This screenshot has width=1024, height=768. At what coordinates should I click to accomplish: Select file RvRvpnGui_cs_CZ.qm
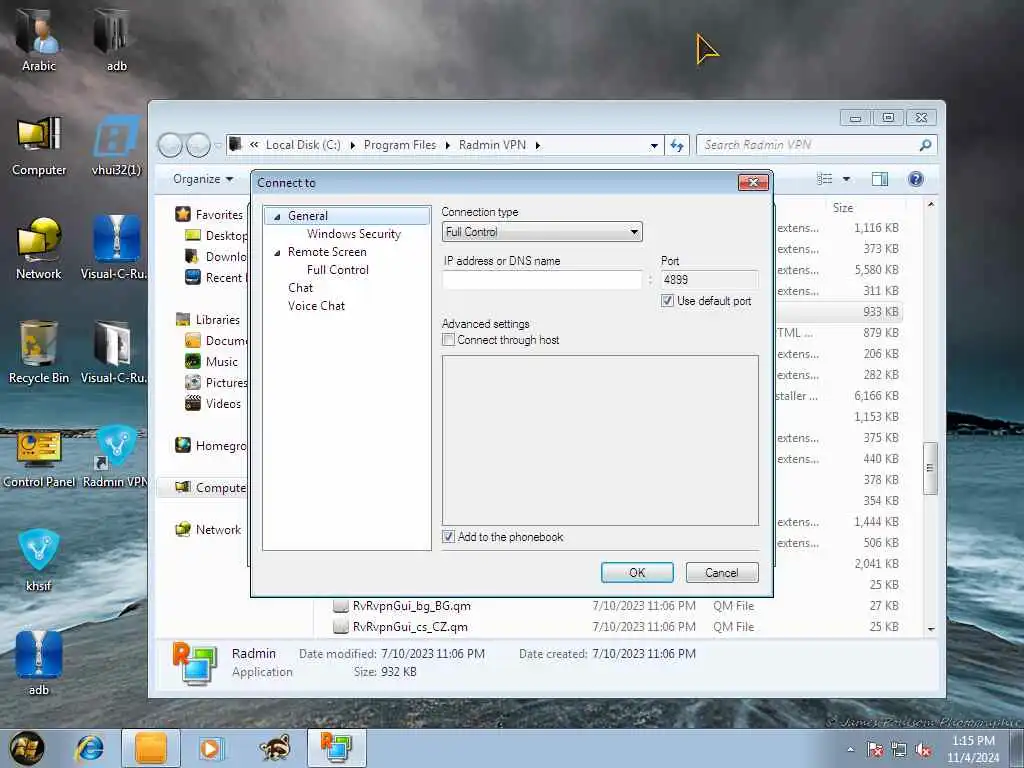[410, 627]
